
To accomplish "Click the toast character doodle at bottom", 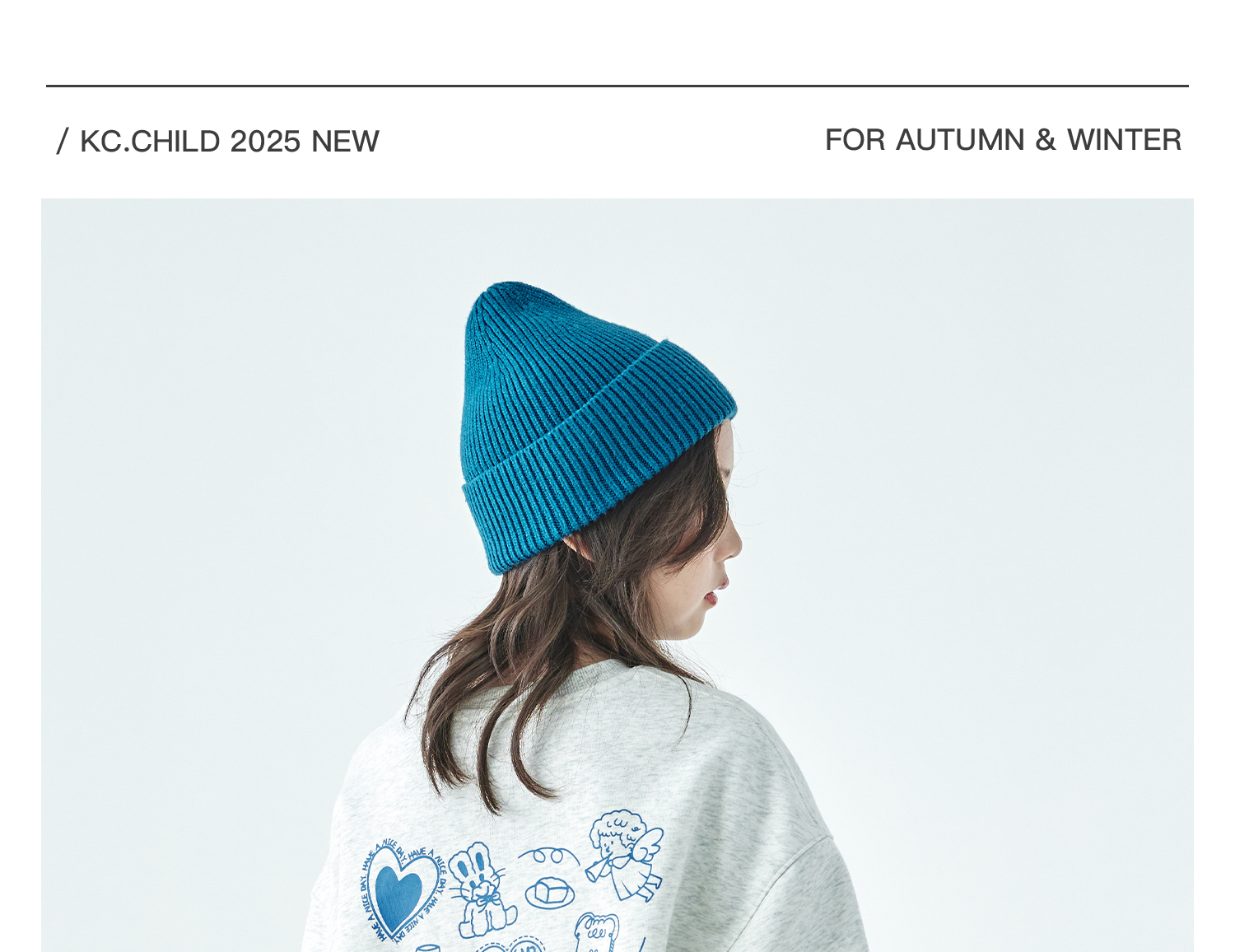I will [x=597, y=933].
